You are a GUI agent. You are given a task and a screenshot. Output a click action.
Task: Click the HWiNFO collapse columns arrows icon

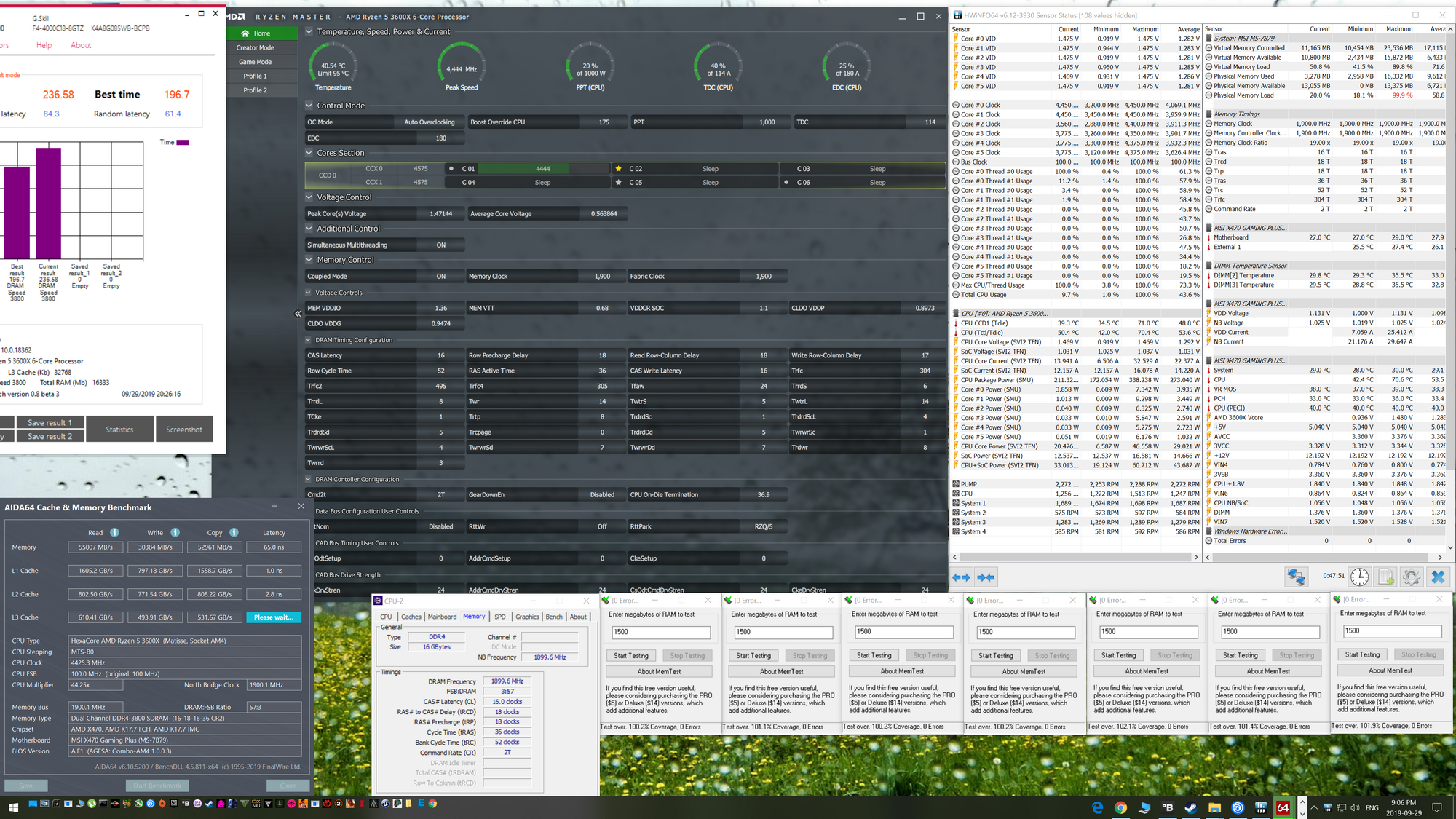tap(986, 577)
